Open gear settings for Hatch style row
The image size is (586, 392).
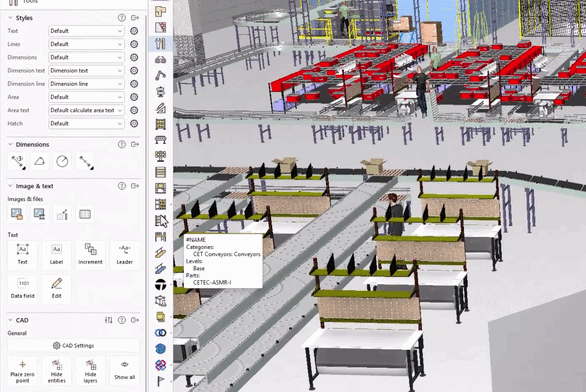click(134, 123)
